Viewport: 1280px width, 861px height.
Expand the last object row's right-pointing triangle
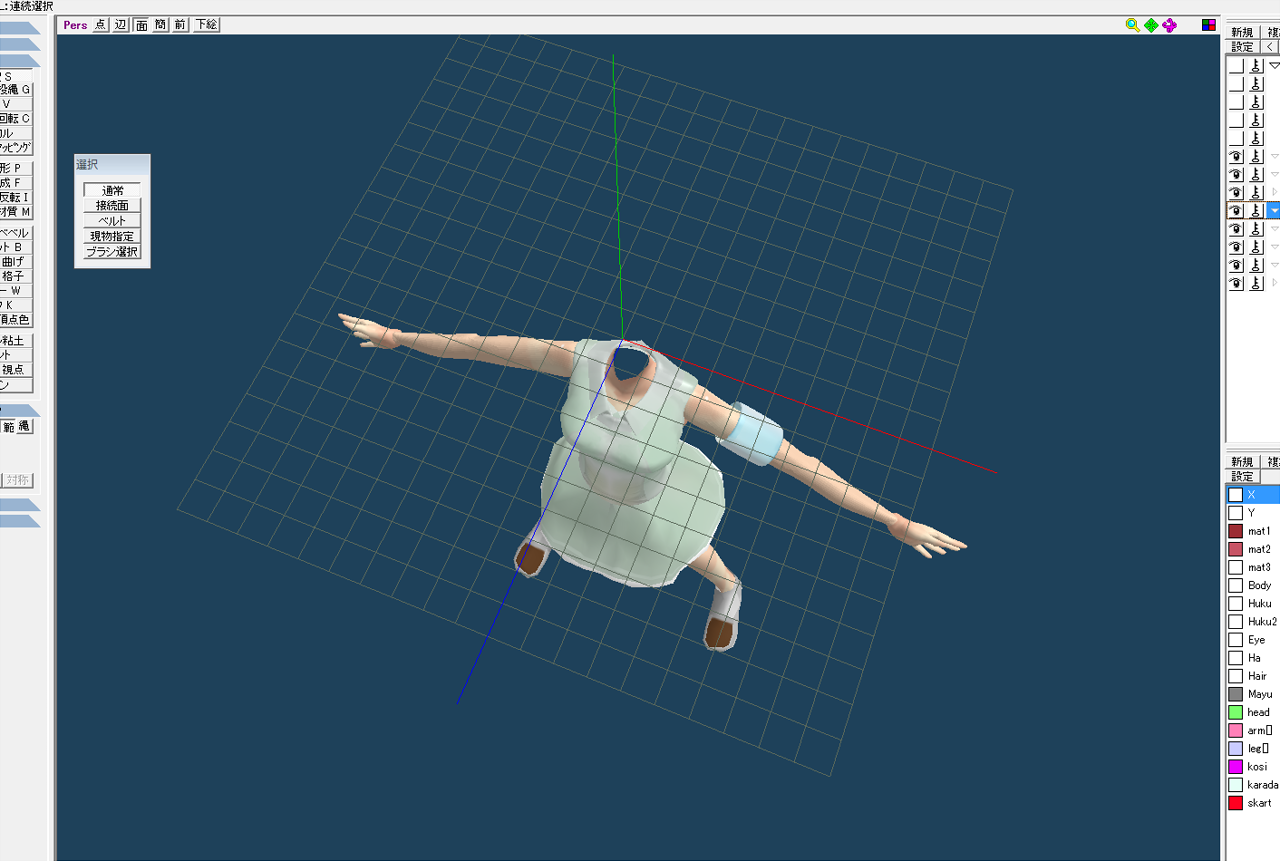point(1274,284)
